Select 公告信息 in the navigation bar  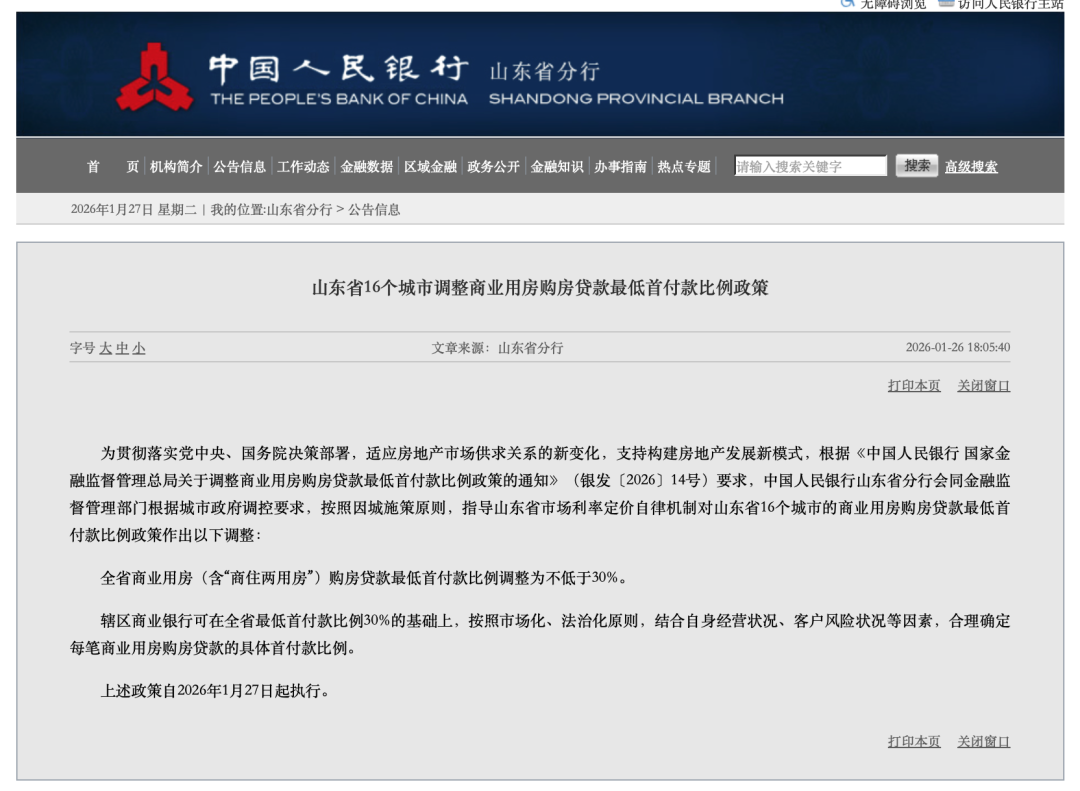239,167
